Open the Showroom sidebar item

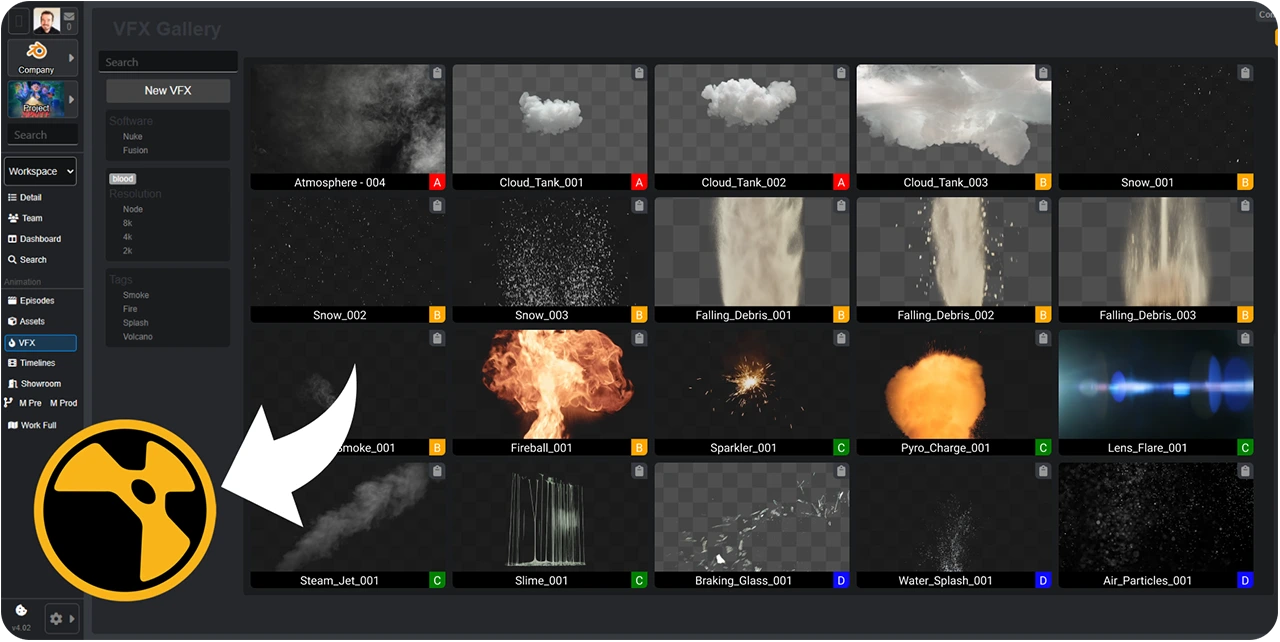[40, 383]
